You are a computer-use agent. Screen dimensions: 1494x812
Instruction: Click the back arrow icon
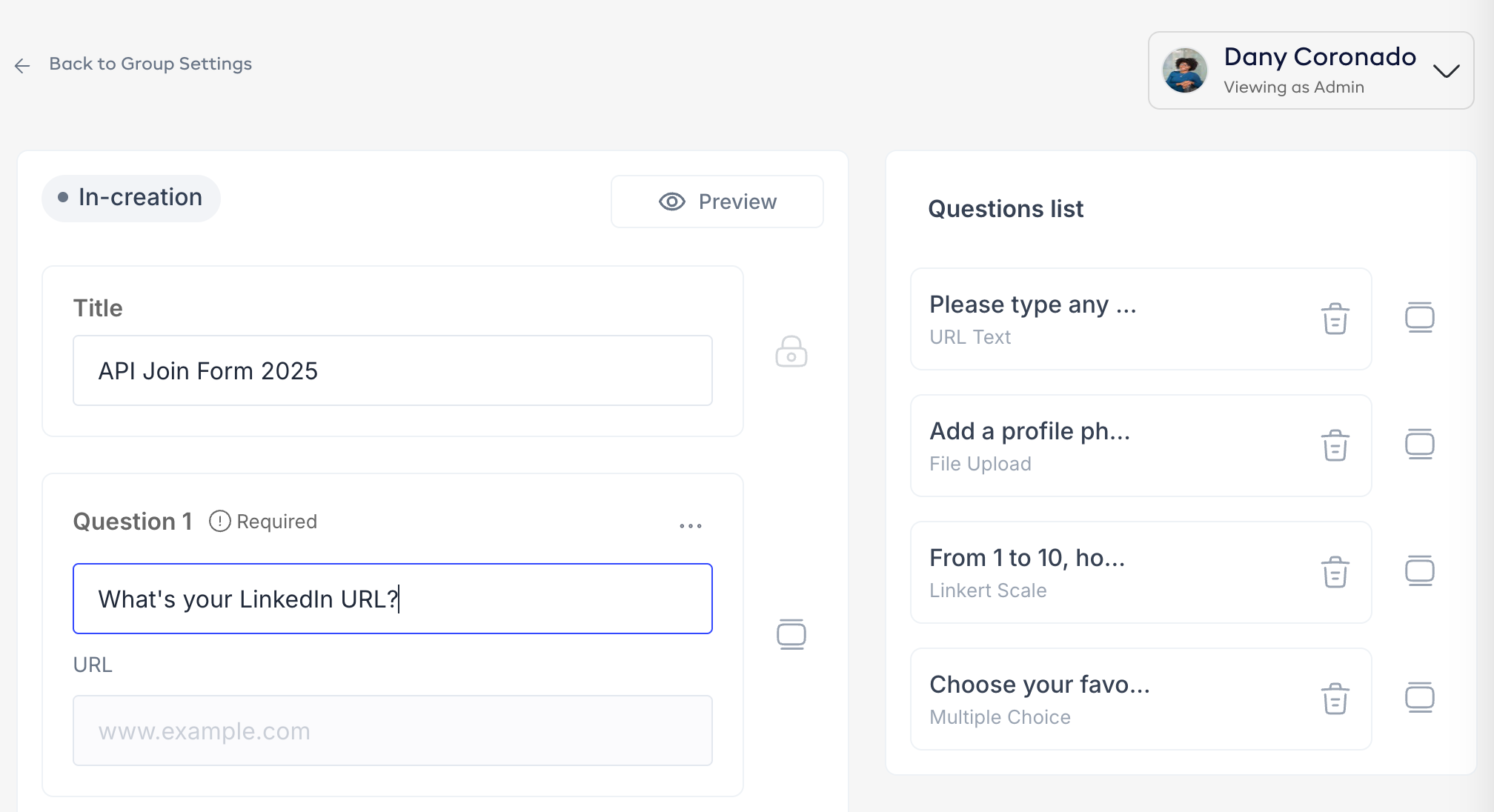pos(22,65)
